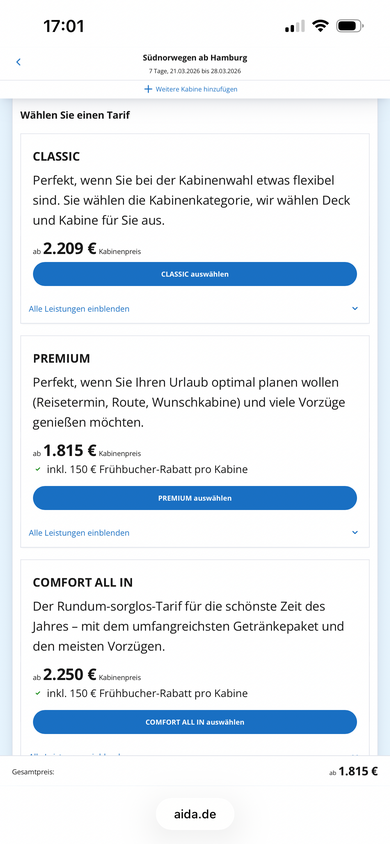Open 'Weitere Kabine hinzufügen' link

196,89
